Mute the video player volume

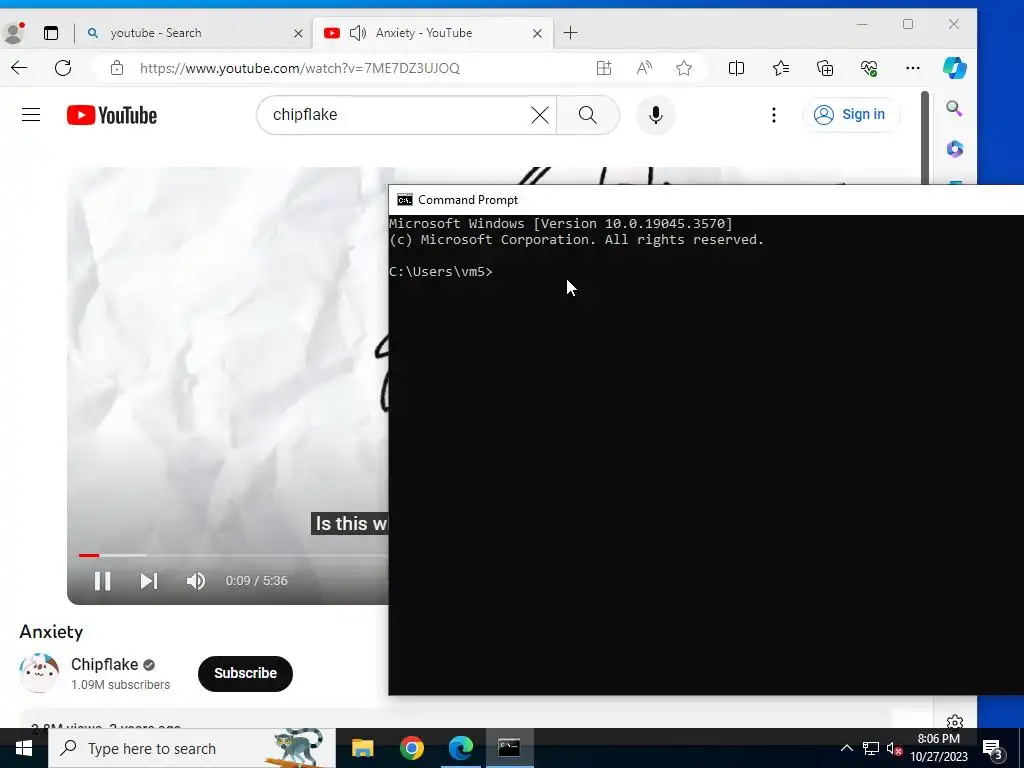pyautogui.click(x=196, y=581)
